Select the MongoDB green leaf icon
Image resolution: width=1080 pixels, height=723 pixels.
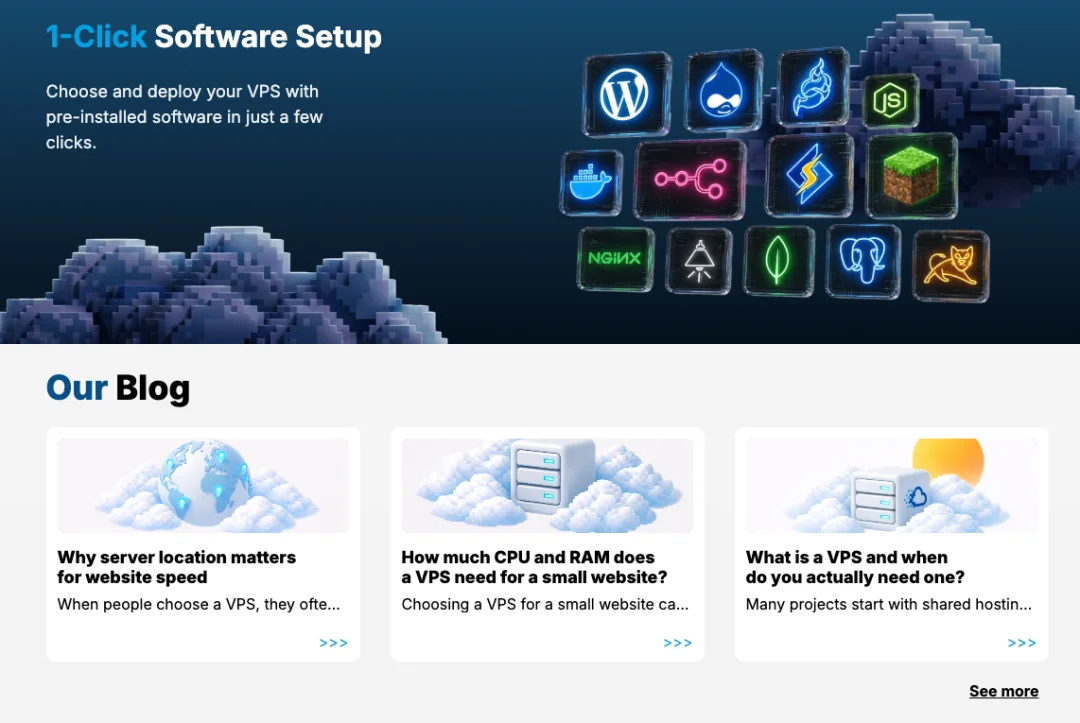click(778, 261)
